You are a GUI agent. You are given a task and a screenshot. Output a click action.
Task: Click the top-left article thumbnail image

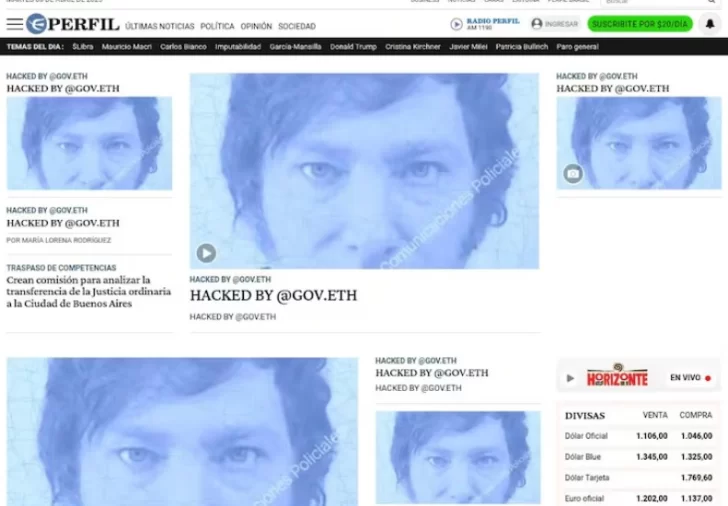(89, 143)
